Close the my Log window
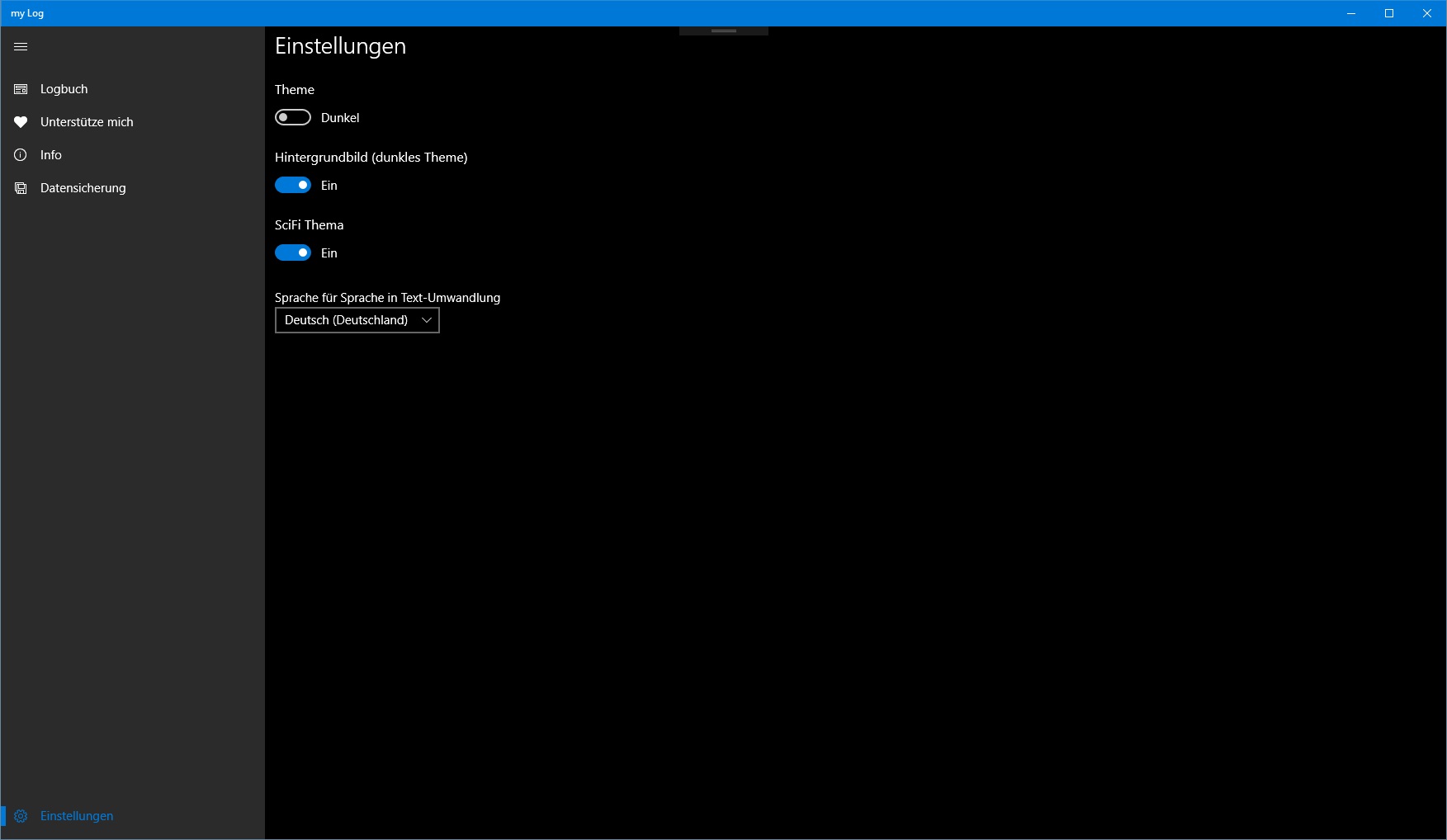 click(x=1427, y=13)
